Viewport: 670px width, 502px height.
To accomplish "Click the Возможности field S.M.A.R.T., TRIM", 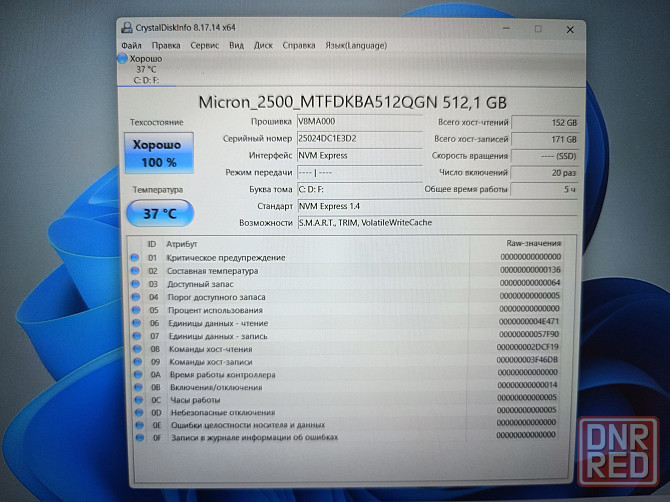I will tap(437, 223).
